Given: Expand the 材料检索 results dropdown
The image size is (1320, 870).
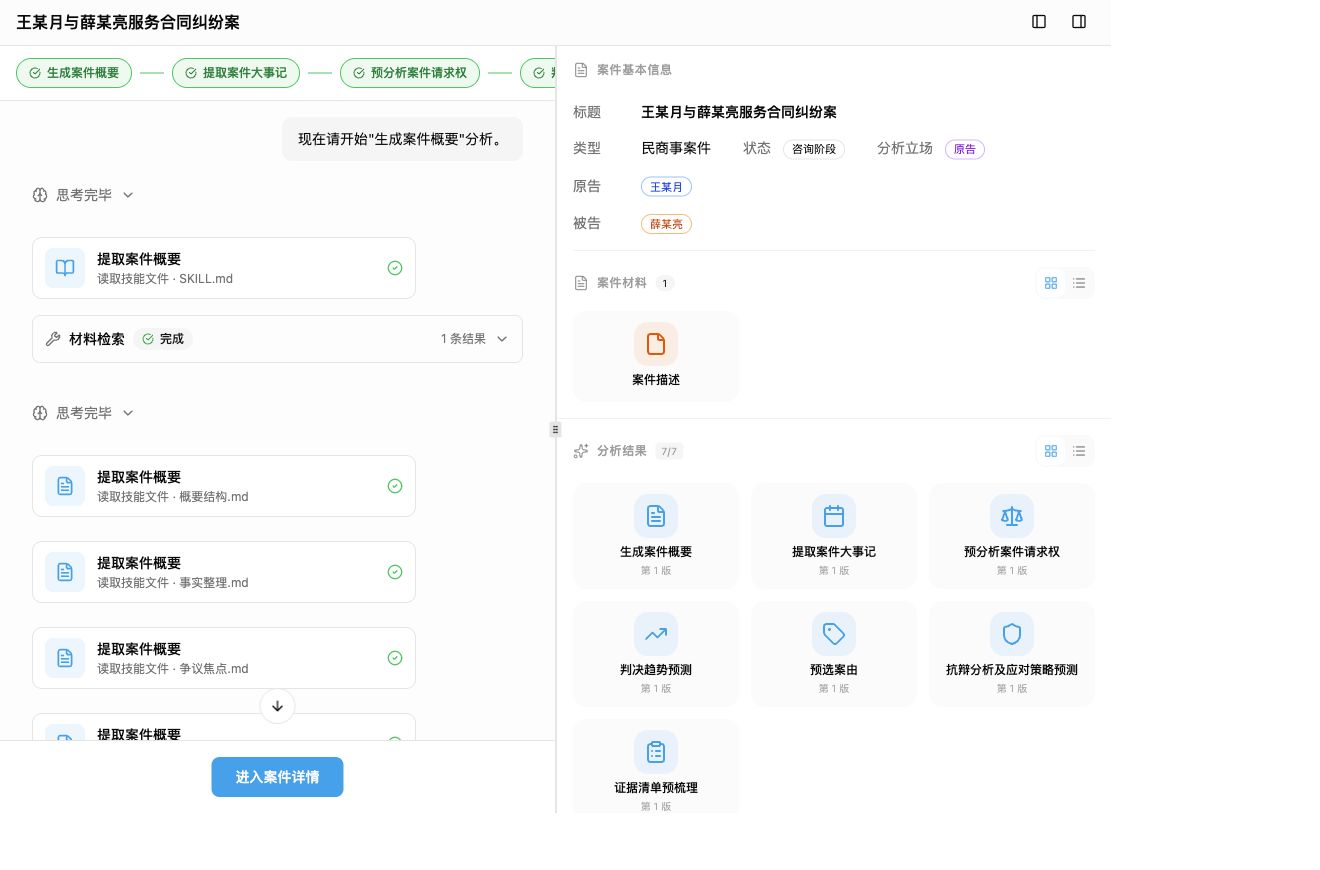Looking at the screenshot, I should [502, 339].
